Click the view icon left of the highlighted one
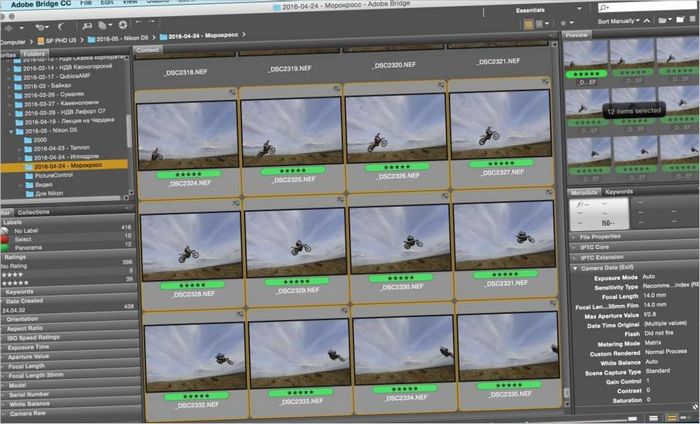 pos(653,418)
